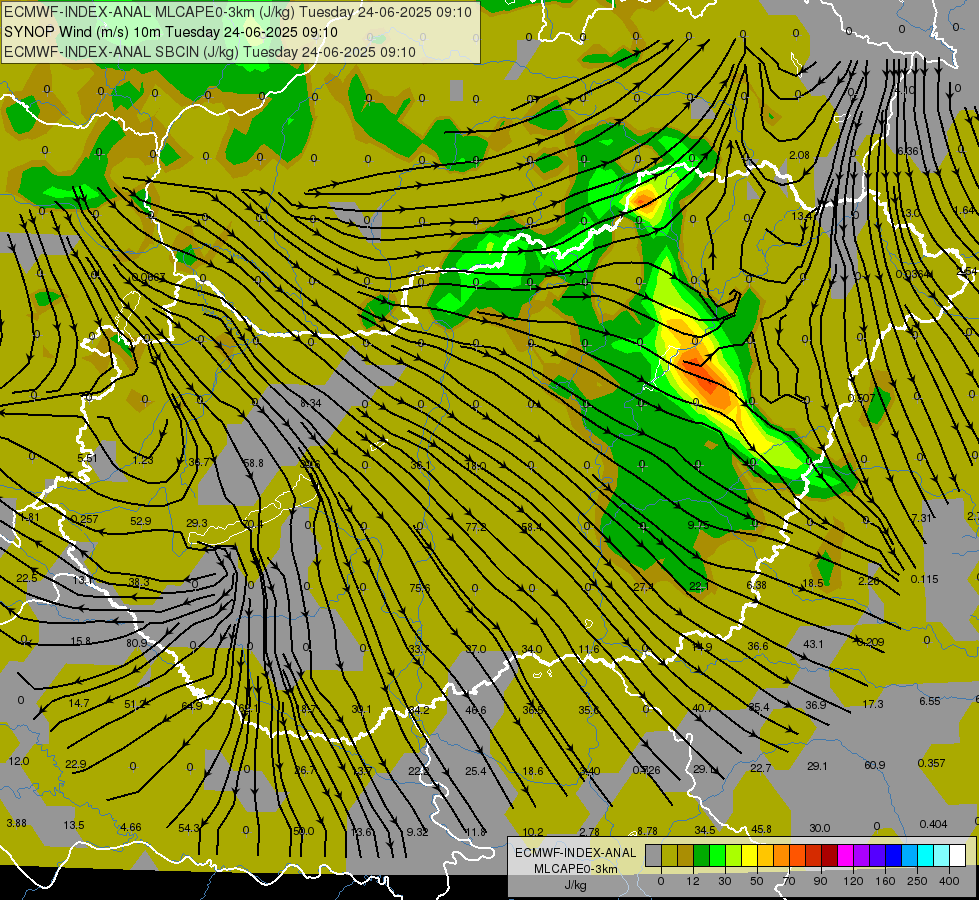The height and width of the screenshot is (900, 979).
Task: Click the dark green legend swatch
Action: tap(702, 856)
